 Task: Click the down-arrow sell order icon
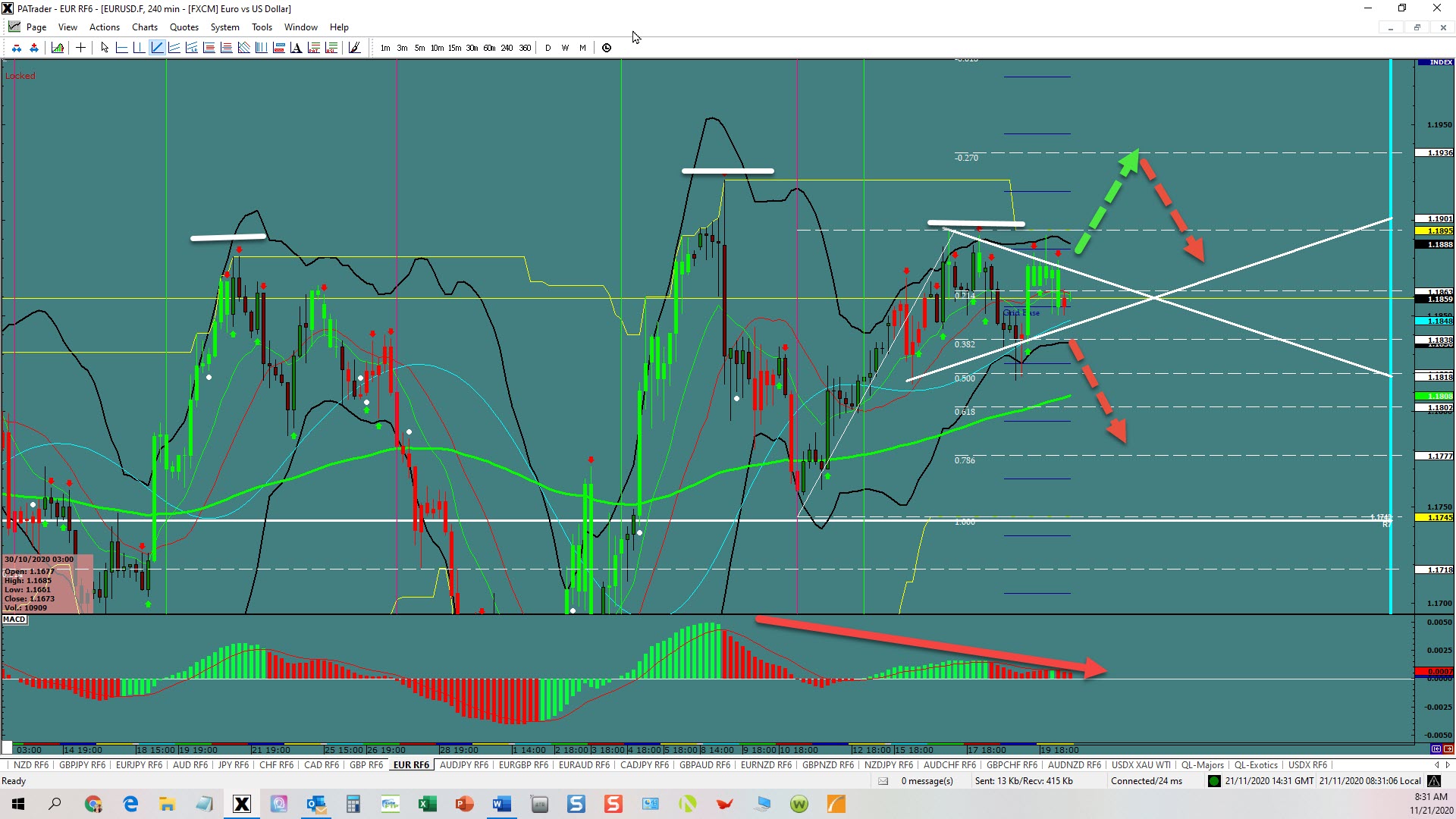click(17, 48)
